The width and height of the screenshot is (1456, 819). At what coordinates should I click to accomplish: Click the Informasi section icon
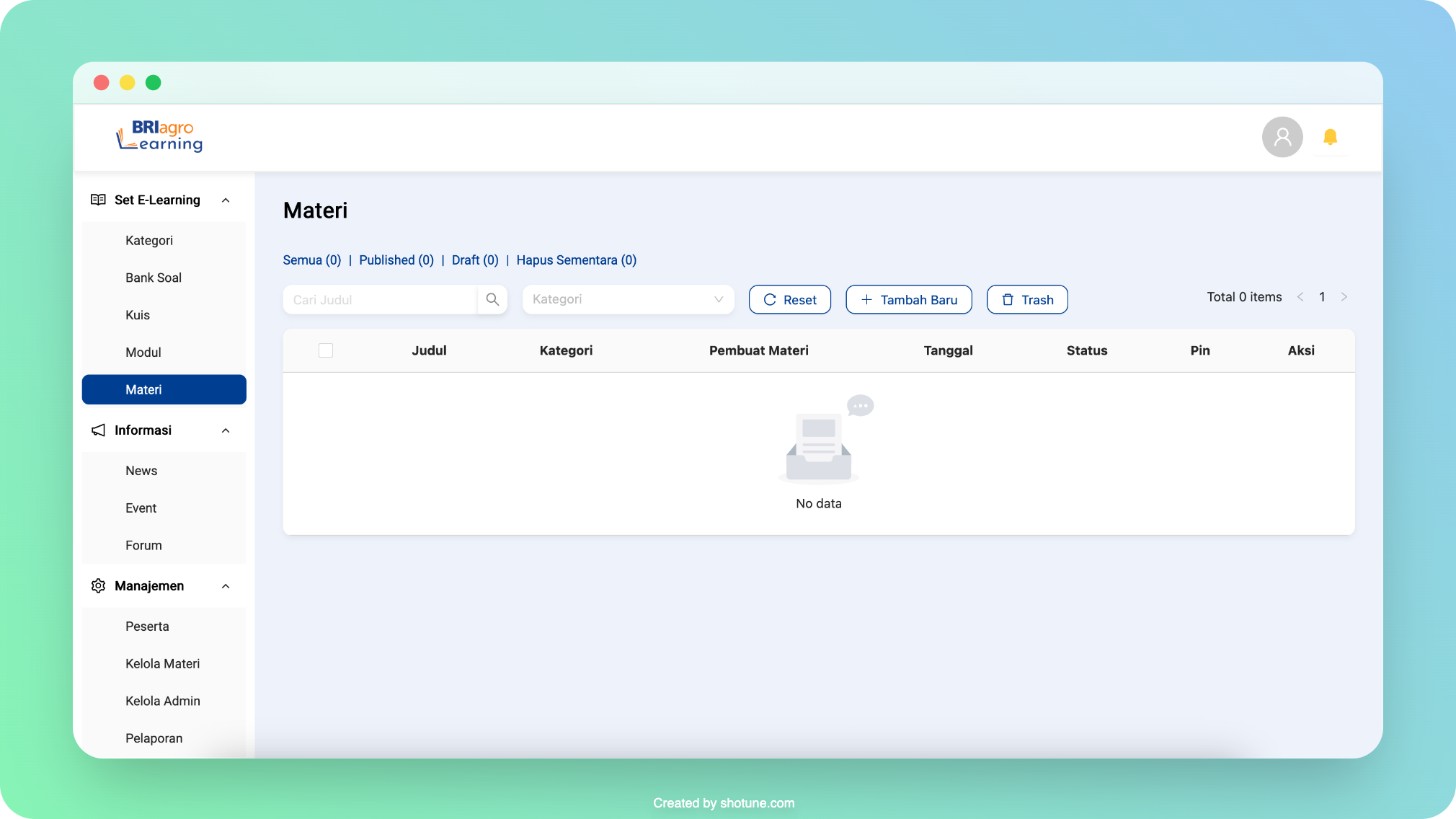pyautogui.click(x=99, y=430)
